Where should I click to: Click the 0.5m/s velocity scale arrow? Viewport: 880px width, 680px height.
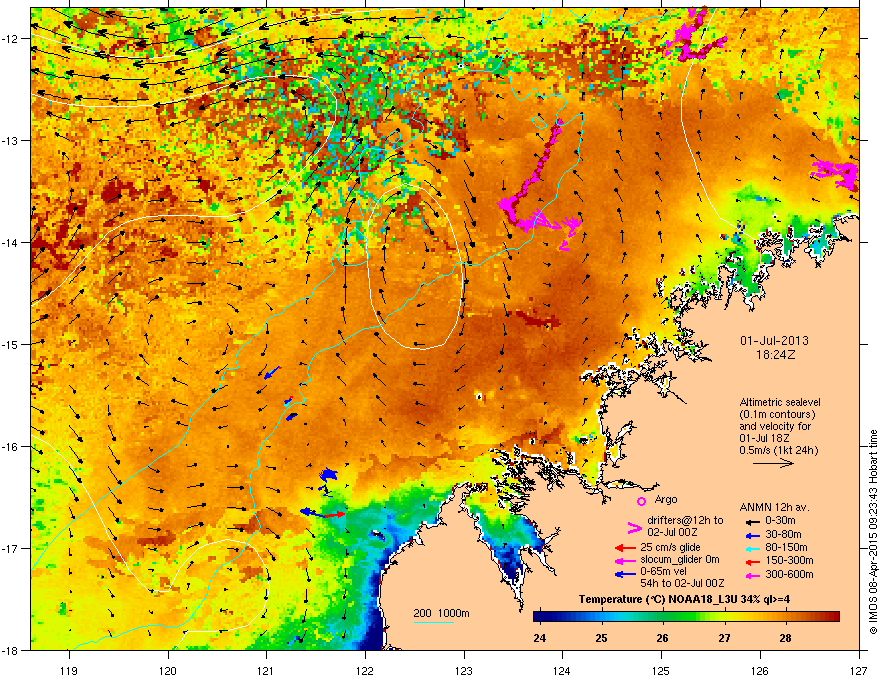[x=773, y=463]
